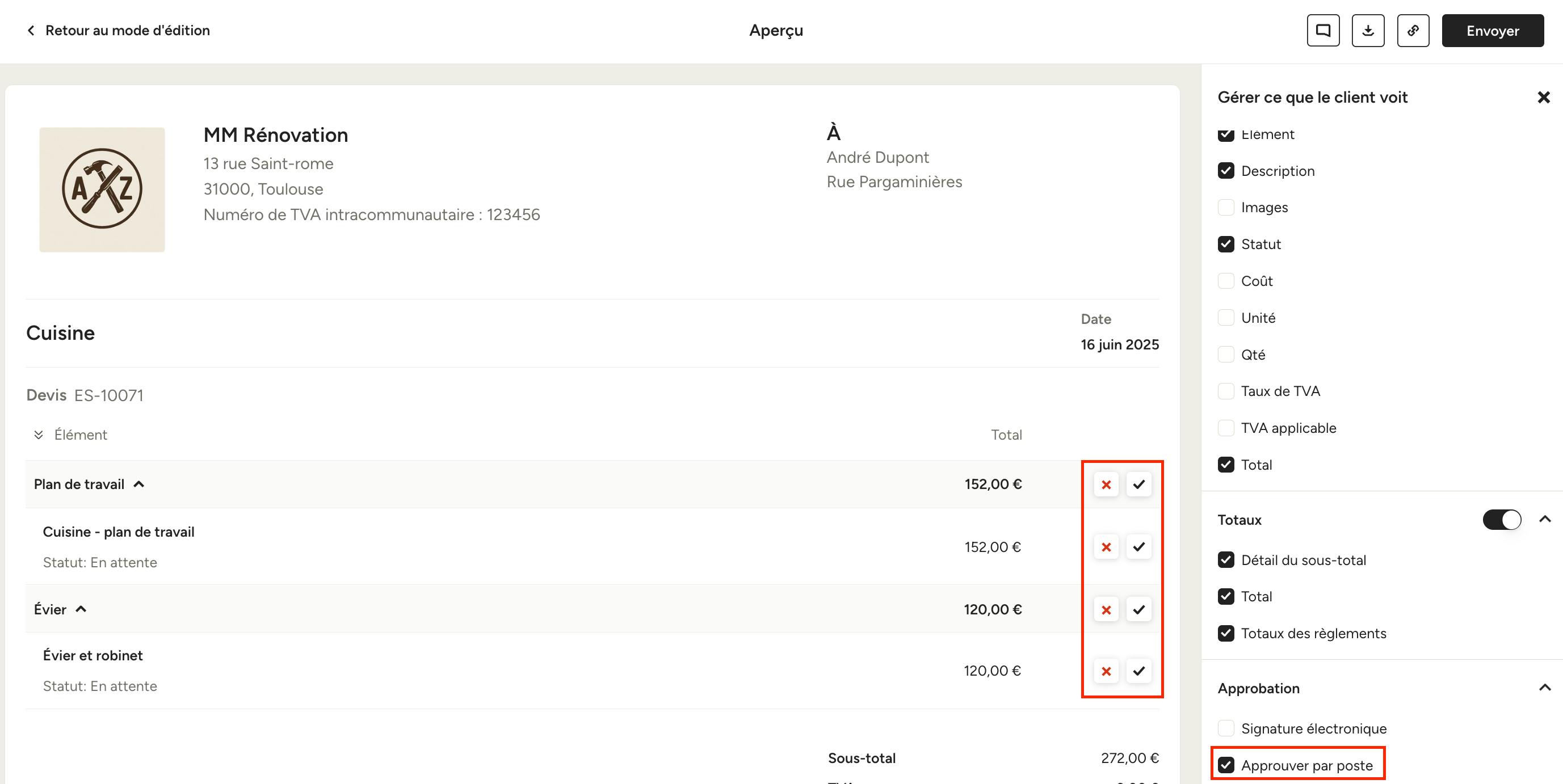Copy the share link icon
This screenshot has height=784, width=1563.
pos(1413,30)
